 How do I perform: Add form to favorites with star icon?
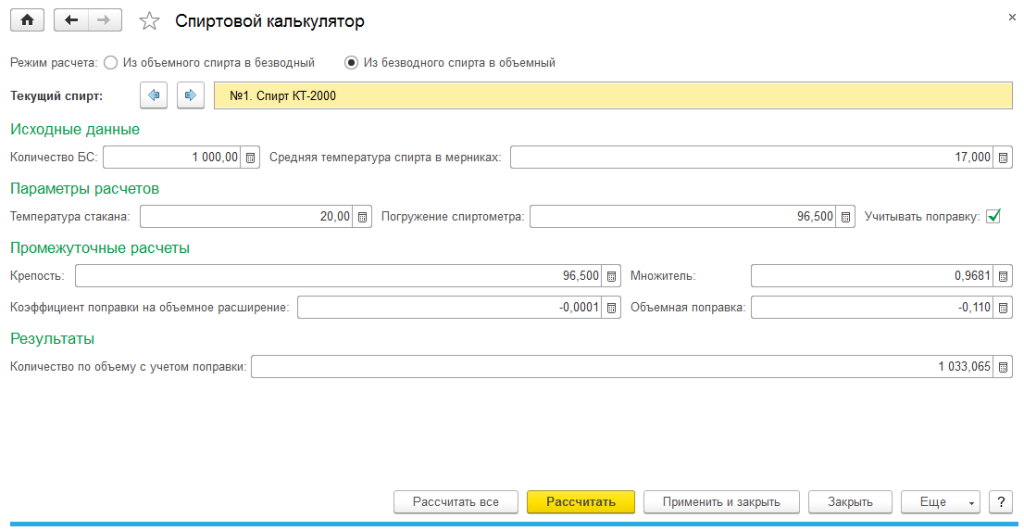149,21
